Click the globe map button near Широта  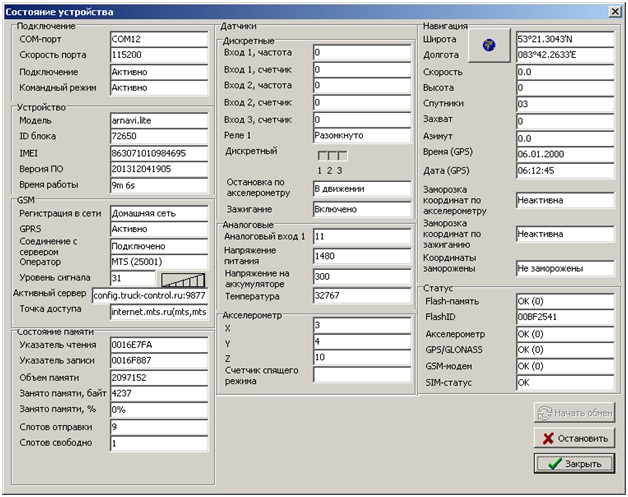click(489, 46)
